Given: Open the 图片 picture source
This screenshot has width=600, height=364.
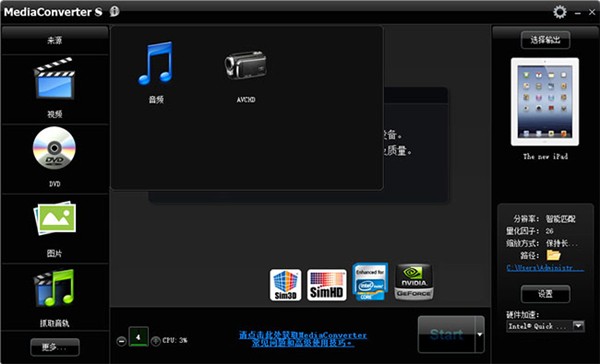Looking at the screenshot, I should pos(55,218).
